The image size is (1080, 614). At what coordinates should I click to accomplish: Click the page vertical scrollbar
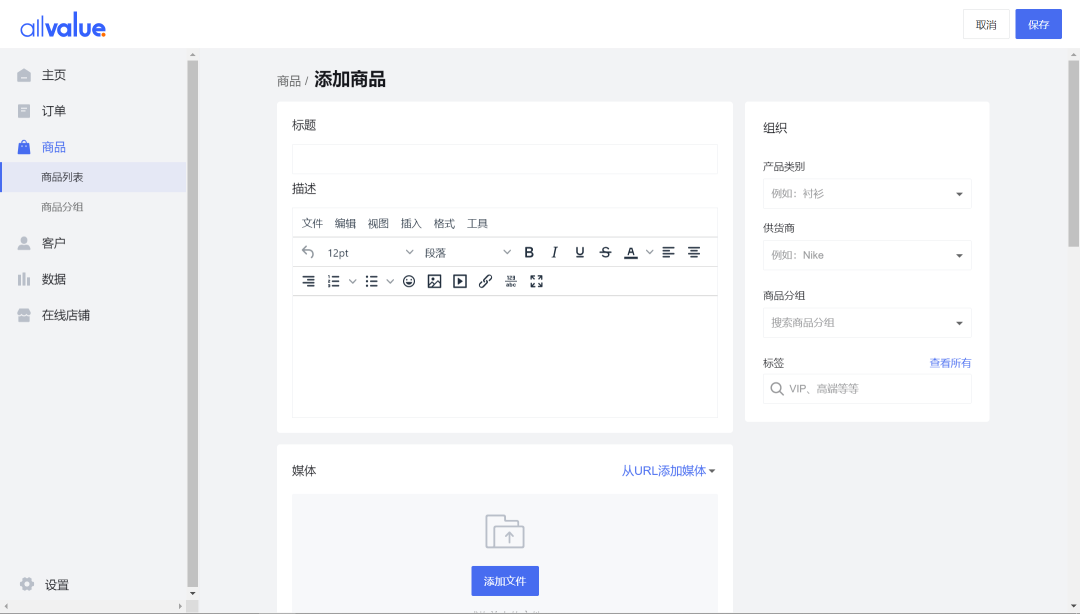pos(1074,153)
